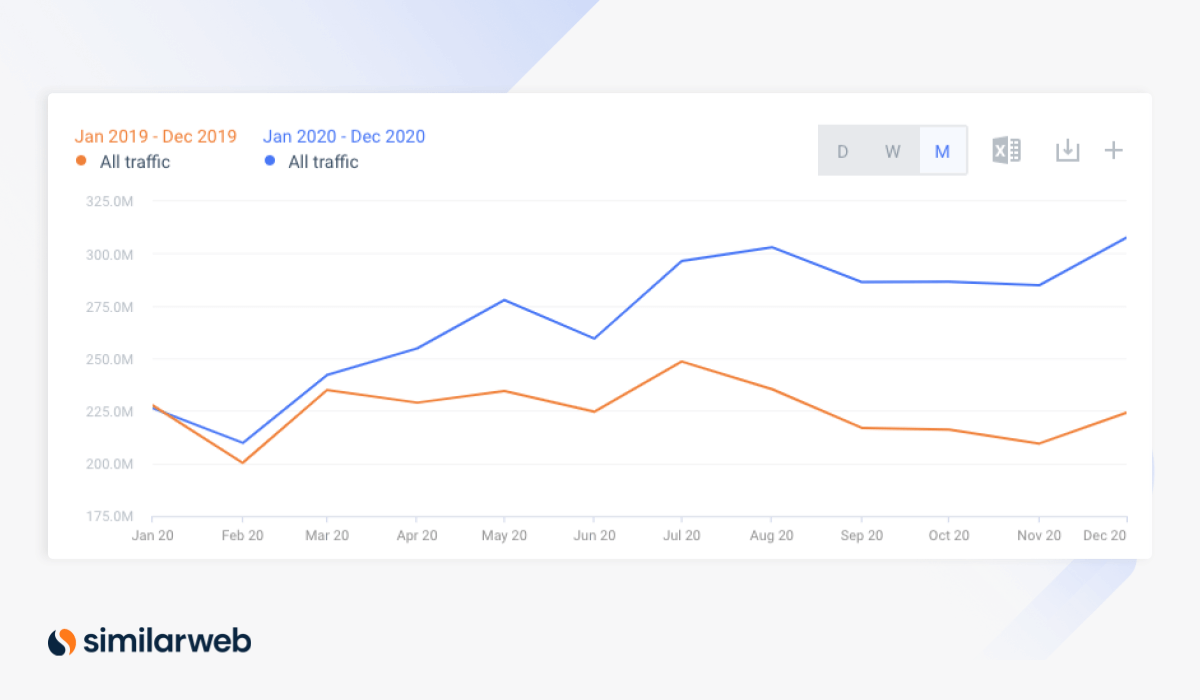Download the chart image
This screenshot has width=1200, height=700.
(x=1067, y=149)
